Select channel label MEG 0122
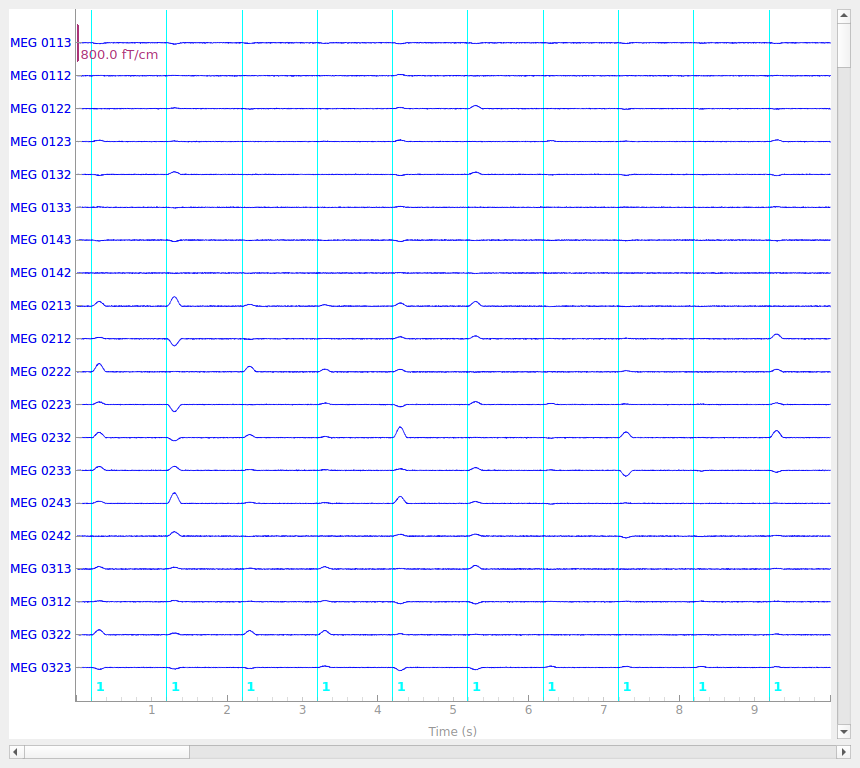The image size is (860, 768). pyautogui.click(x=41, y=109)
